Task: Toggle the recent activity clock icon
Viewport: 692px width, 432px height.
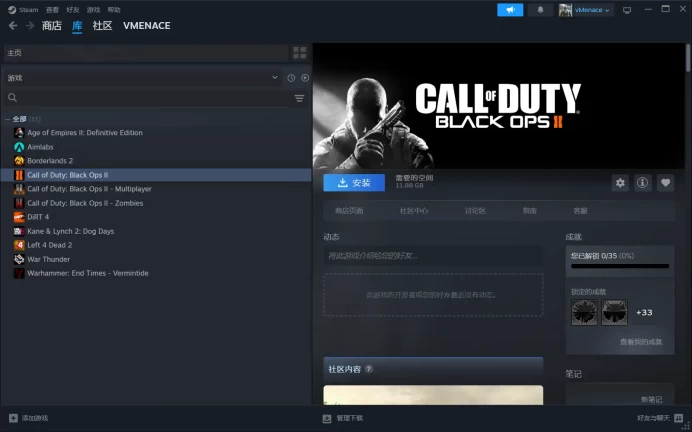Action: tap(291, 78)
